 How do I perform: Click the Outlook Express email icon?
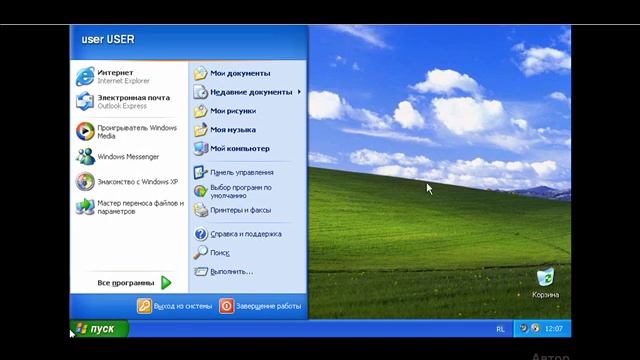[85, 101]
